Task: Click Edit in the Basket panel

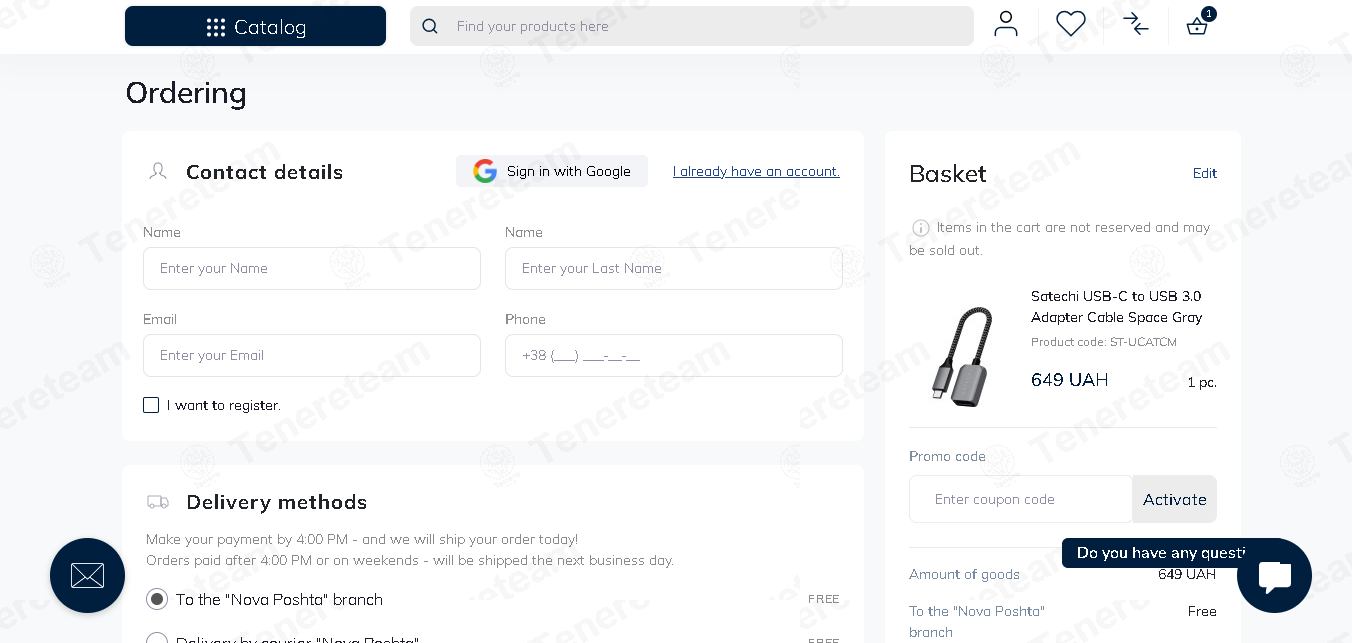Action: [x=1205, y=173]
